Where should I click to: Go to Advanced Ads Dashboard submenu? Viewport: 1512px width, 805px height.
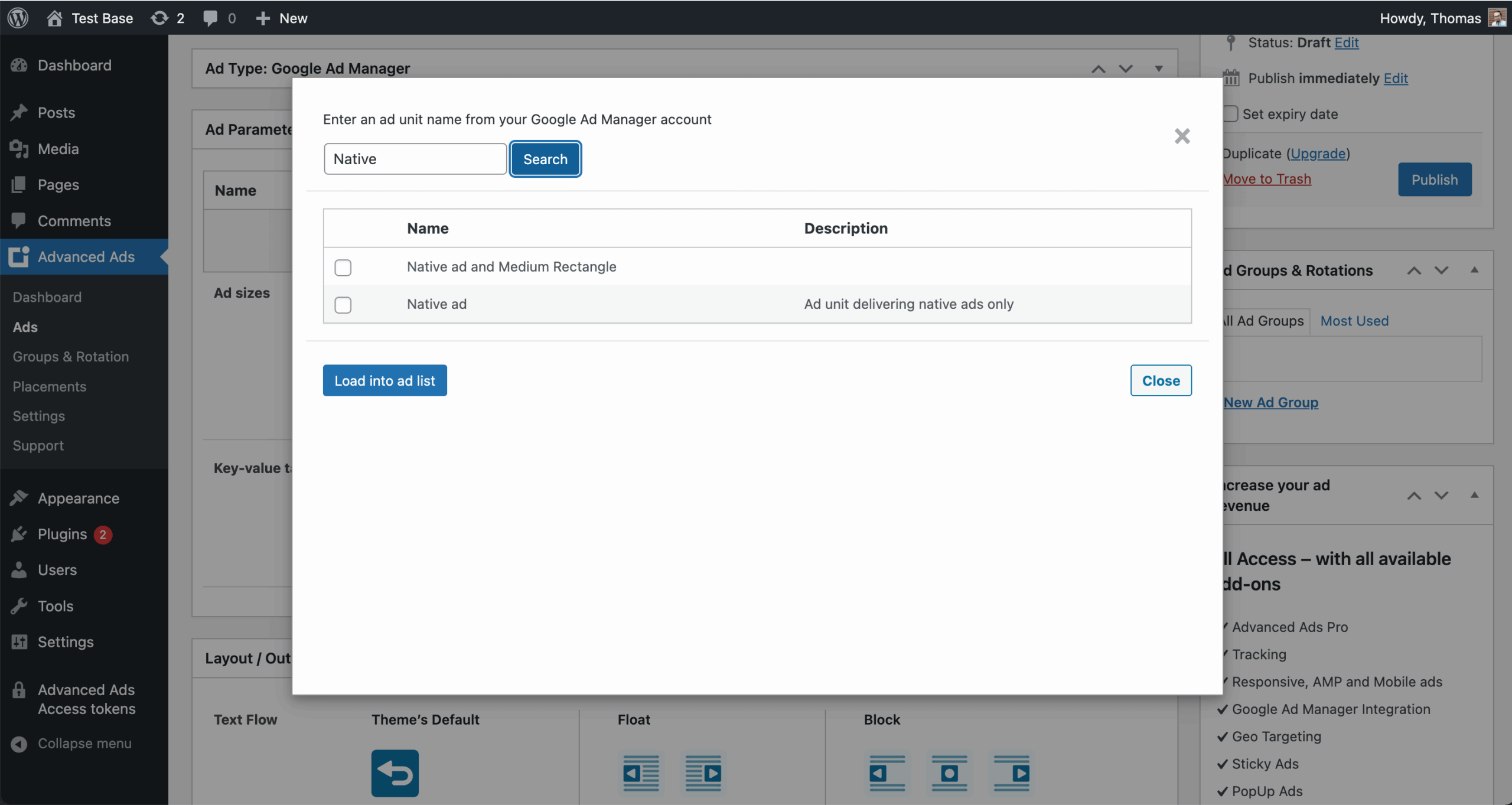(47, 296)
